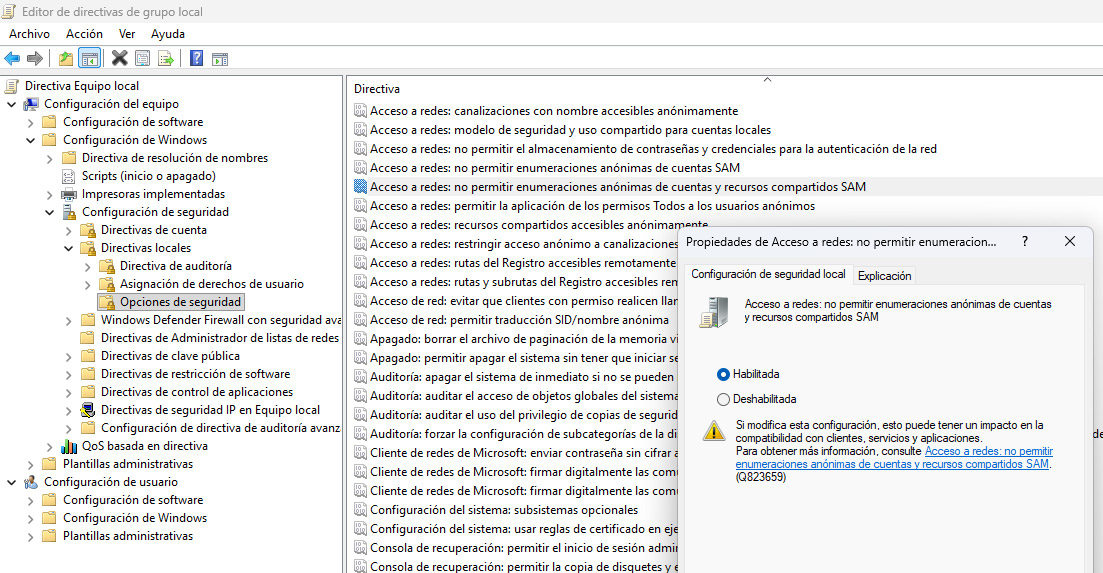Click the QoS basada en directiva chart icon

click(69, 446)
